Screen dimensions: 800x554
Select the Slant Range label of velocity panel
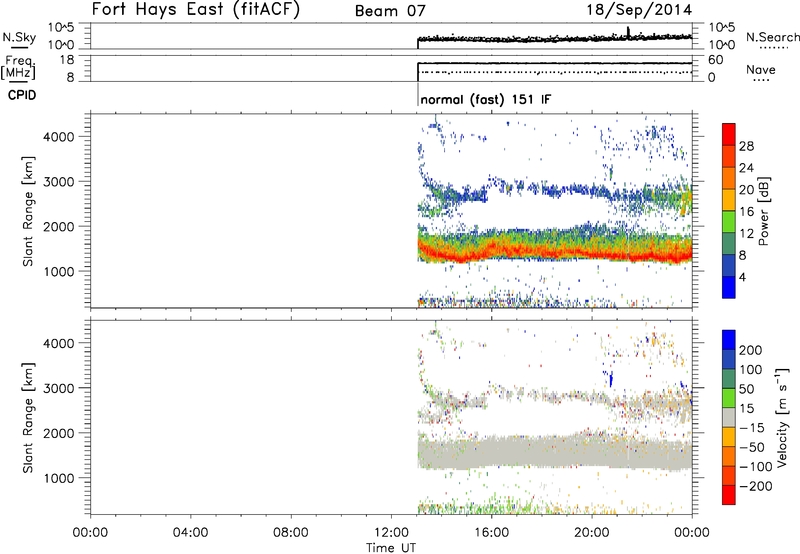click(x=28, y=418)
